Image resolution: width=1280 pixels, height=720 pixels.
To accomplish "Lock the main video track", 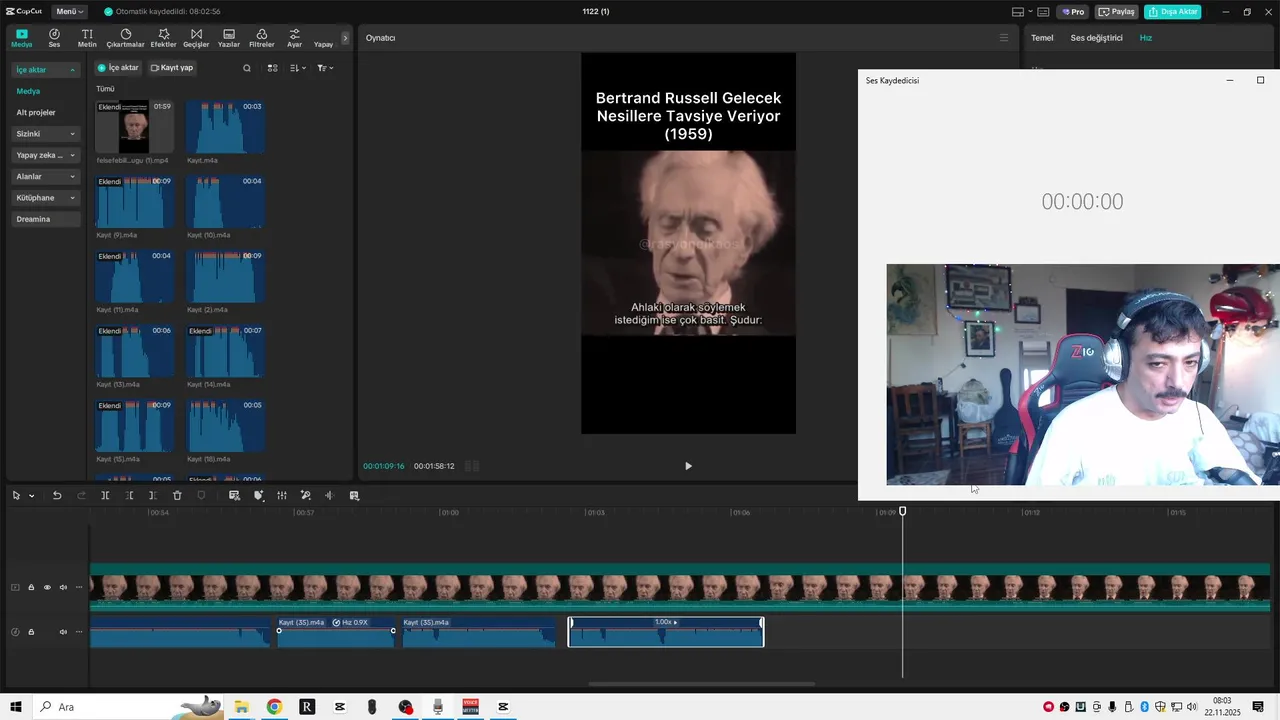I will click(31, 587).
